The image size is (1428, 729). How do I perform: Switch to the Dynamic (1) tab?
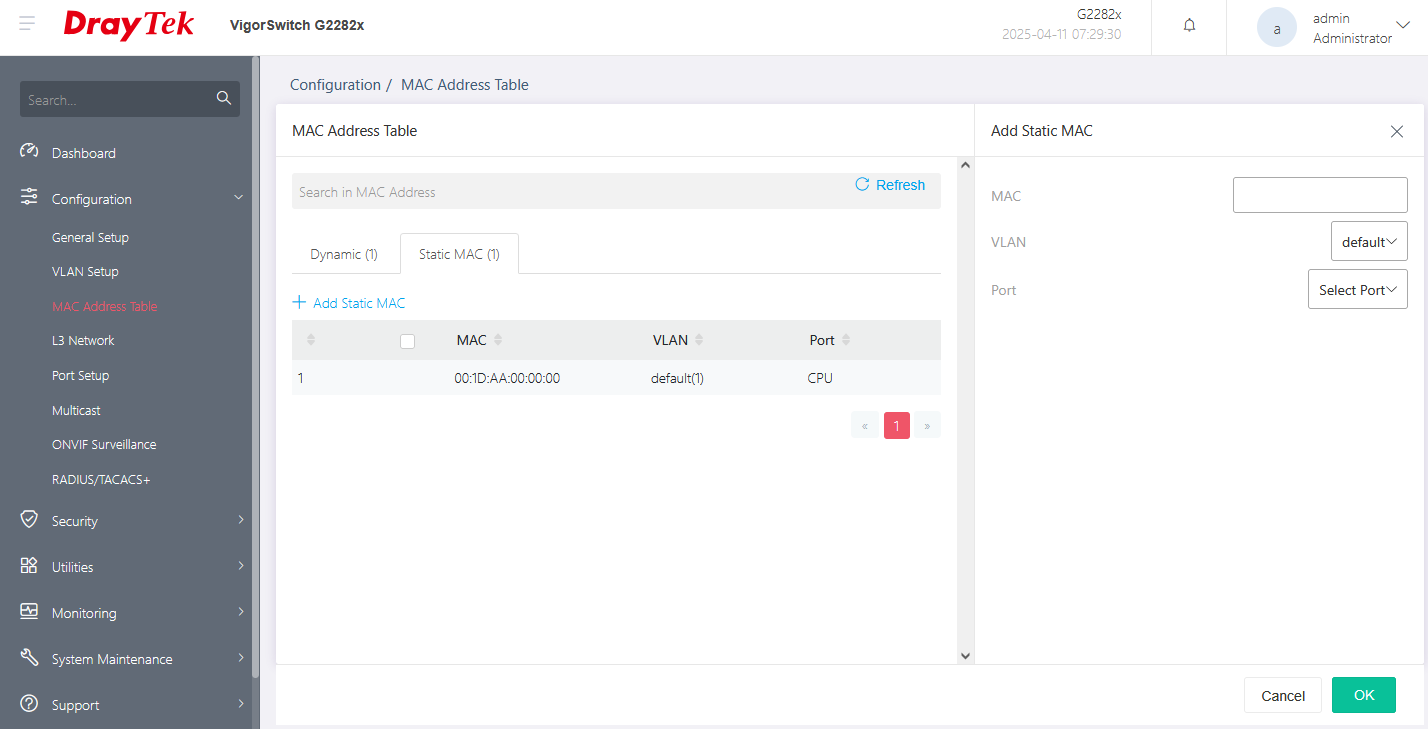344,254
